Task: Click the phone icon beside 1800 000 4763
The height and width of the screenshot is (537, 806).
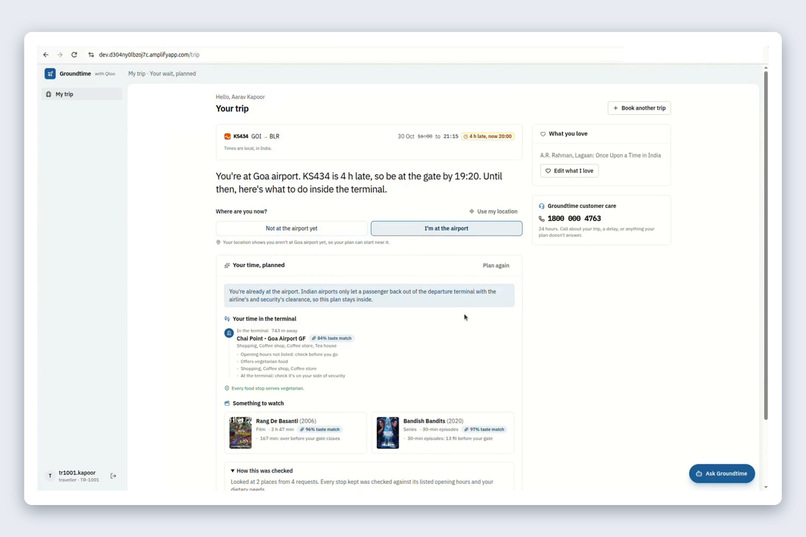Action: (541, 218)
